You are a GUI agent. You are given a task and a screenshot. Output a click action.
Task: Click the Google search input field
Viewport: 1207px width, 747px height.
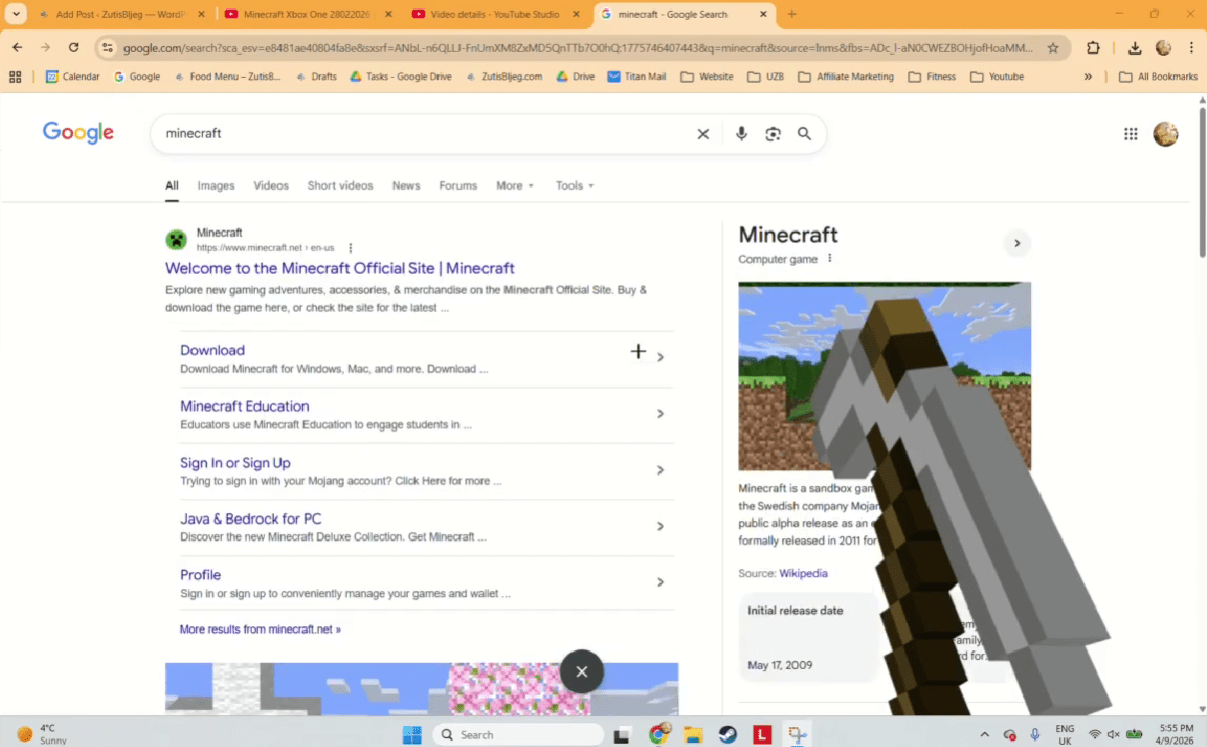pos(420,134)
